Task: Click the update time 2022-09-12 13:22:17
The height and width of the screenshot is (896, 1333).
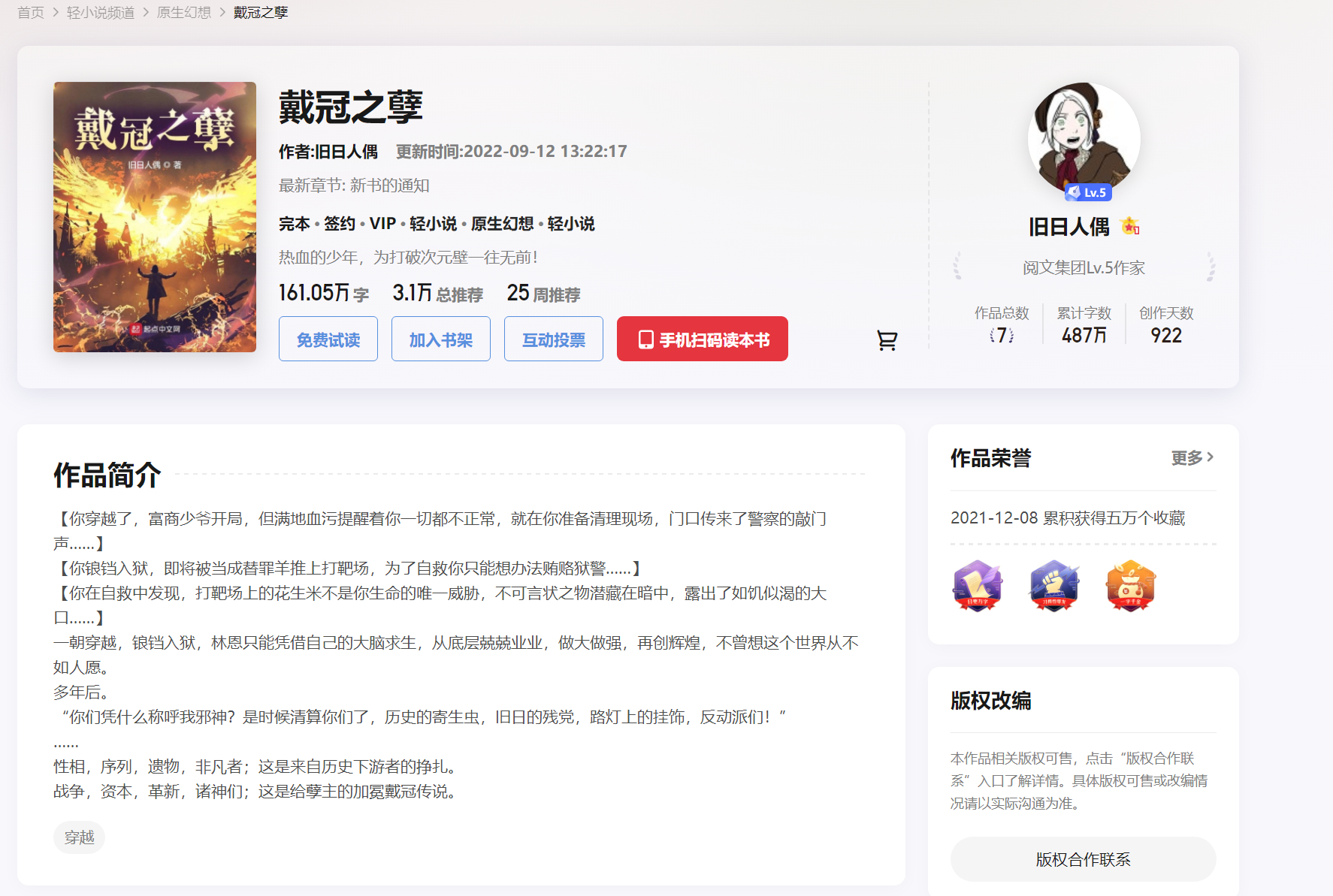Action: click(512, 152)
